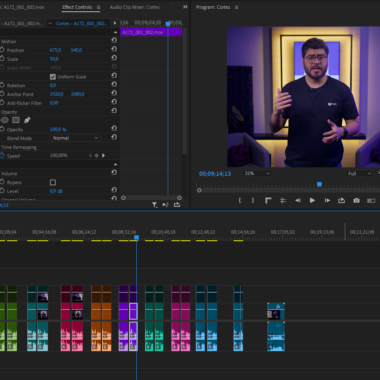Reset the Anti-flicker Filter parameter
The width and height of the screenshot is (380, 380).
pyautogui.click(x=114, y=102)
